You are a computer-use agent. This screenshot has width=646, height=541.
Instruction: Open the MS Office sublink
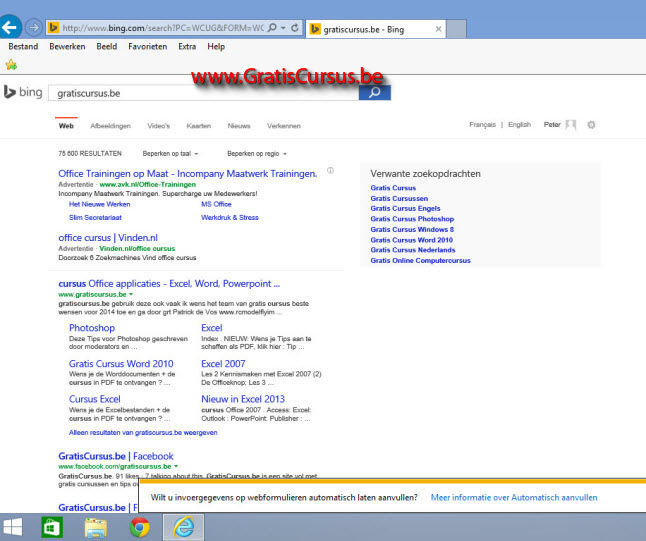[x=216, y=204]
